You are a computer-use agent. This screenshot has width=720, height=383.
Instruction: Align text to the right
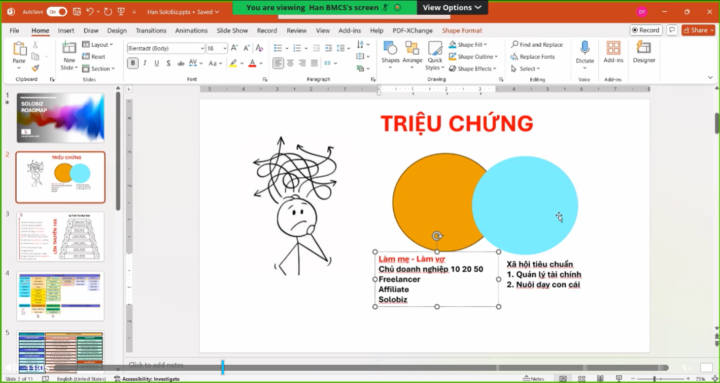tap(302, 63)
